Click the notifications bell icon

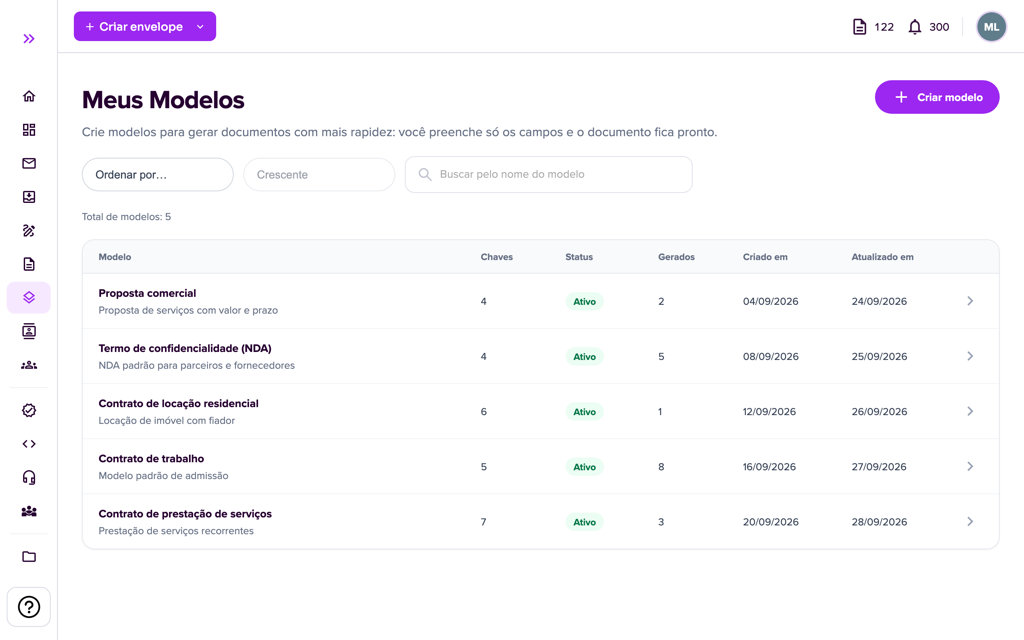pos(915,27)
